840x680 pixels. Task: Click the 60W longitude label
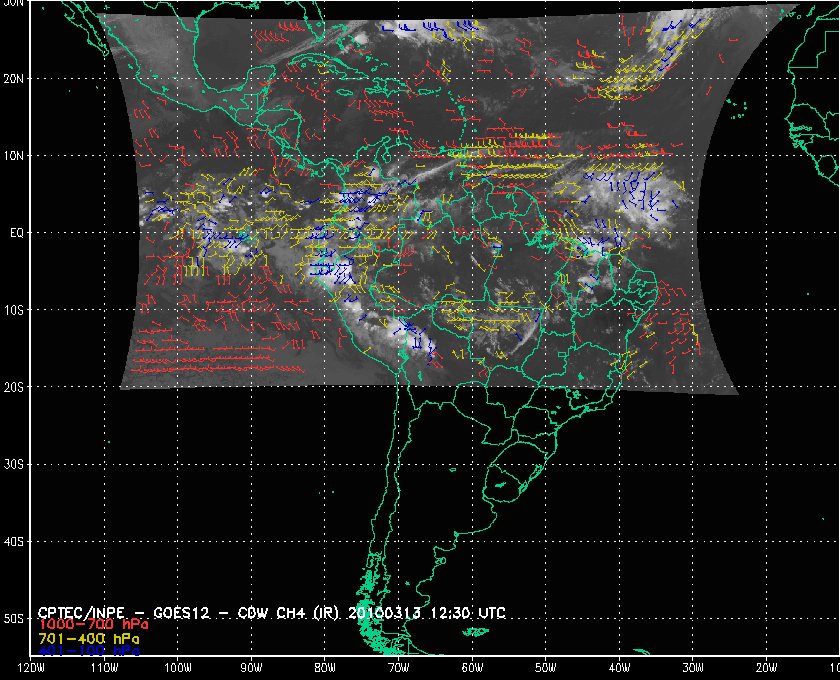coord(472,667)
